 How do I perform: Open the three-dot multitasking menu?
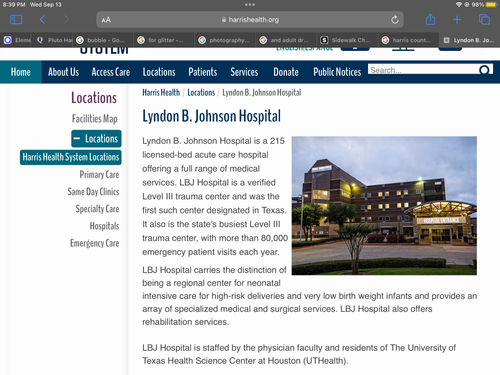(250, 5)
